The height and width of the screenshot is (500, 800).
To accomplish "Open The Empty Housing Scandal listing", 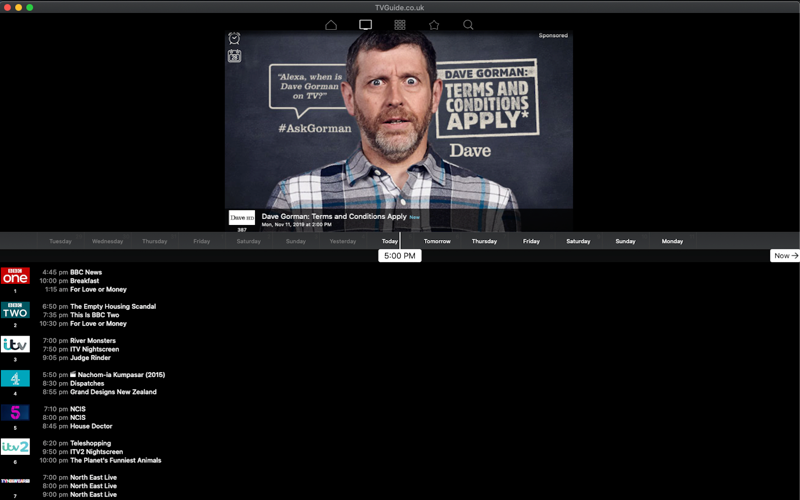I will [x=113, y=307].
